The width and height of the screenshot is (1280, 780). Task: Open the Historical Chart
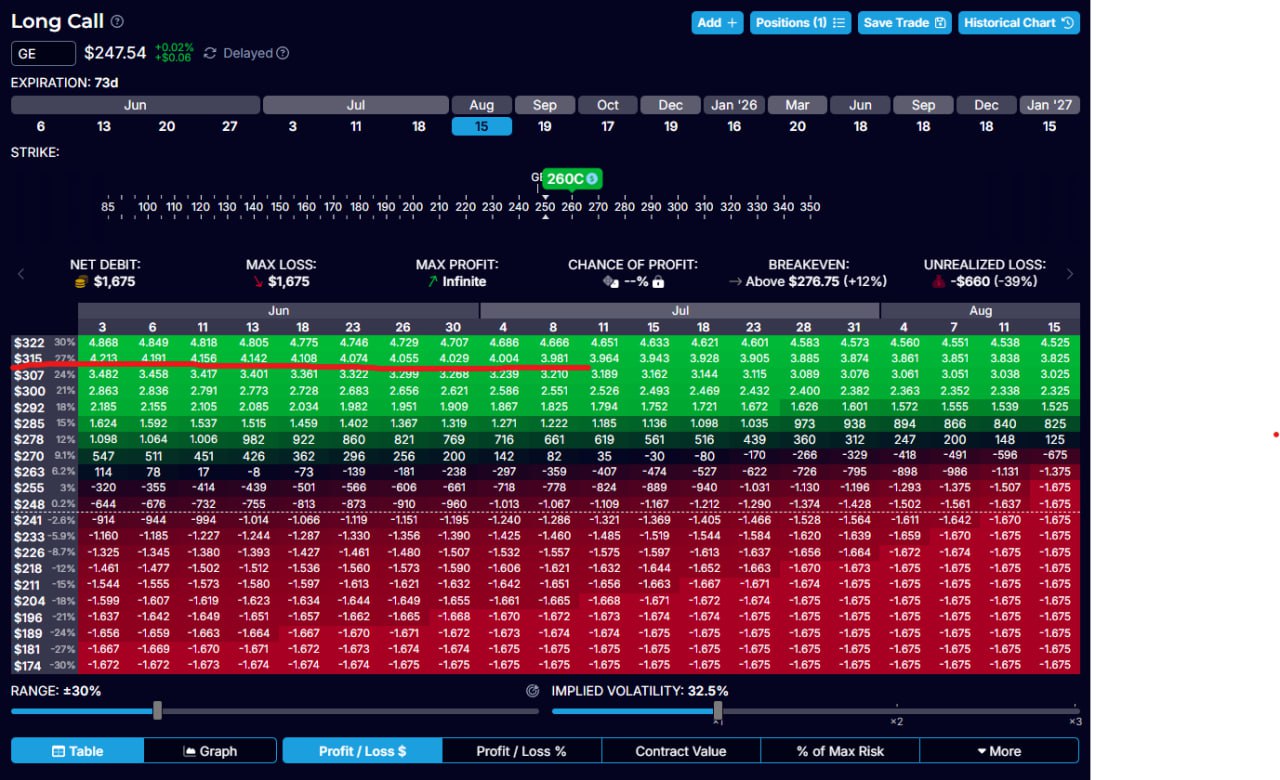[1018, 23]
